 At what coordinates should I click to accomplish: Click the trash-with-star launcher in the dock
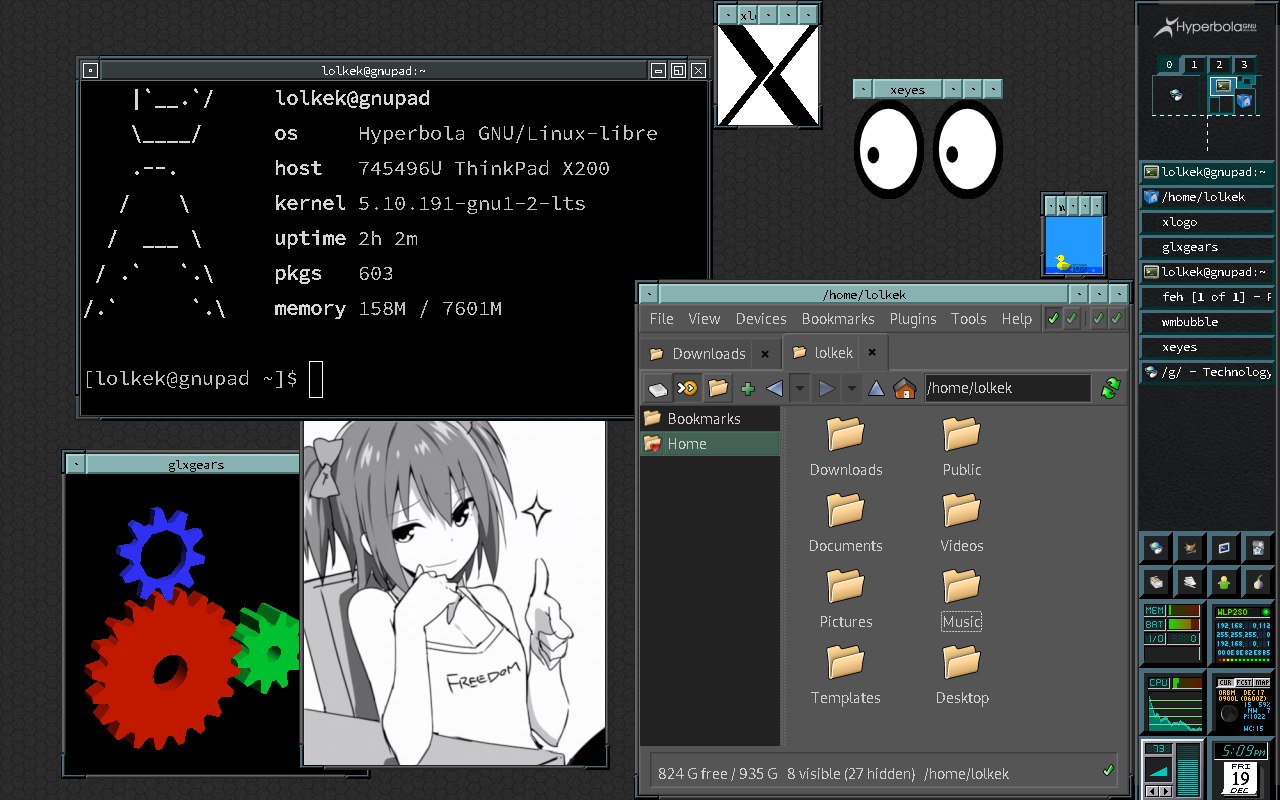pyautogui.click(x=1258, y=547)
